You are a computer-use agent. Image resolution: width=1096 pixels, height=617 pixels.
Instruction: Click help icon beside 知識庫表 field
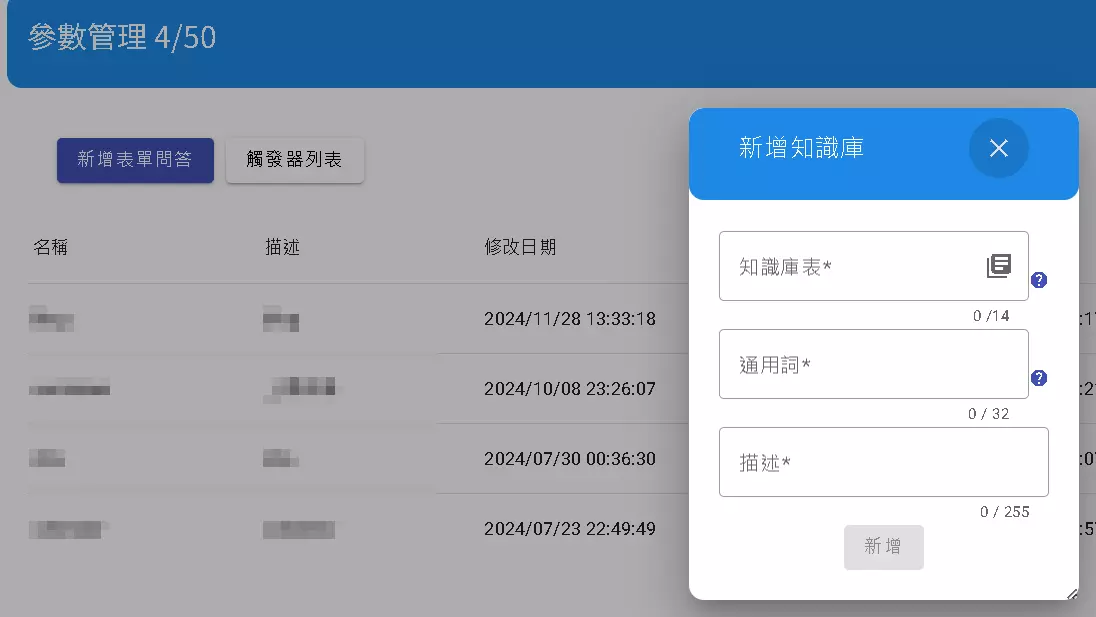[1038, 281]
